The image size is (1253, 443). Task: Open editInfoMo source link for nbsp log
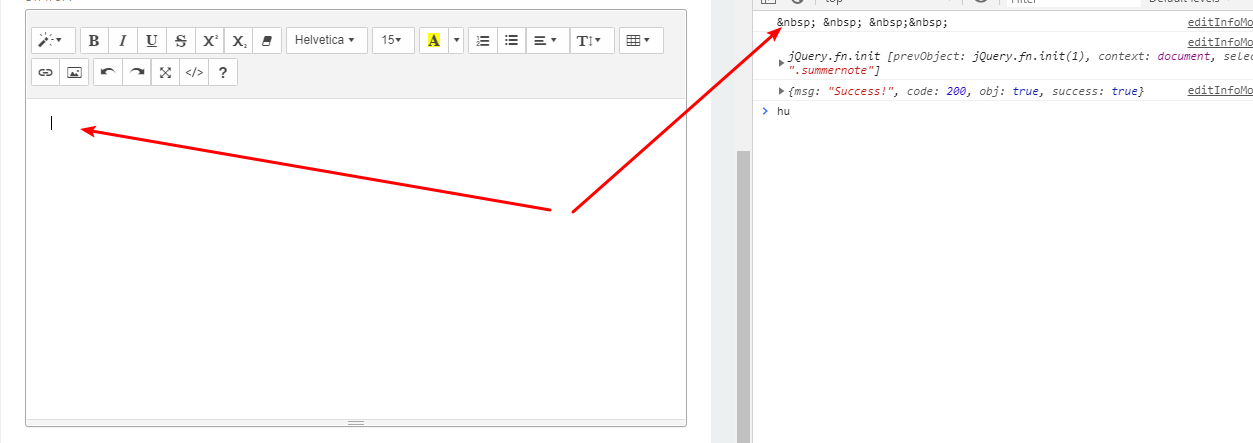click(x=1219, y=22)
